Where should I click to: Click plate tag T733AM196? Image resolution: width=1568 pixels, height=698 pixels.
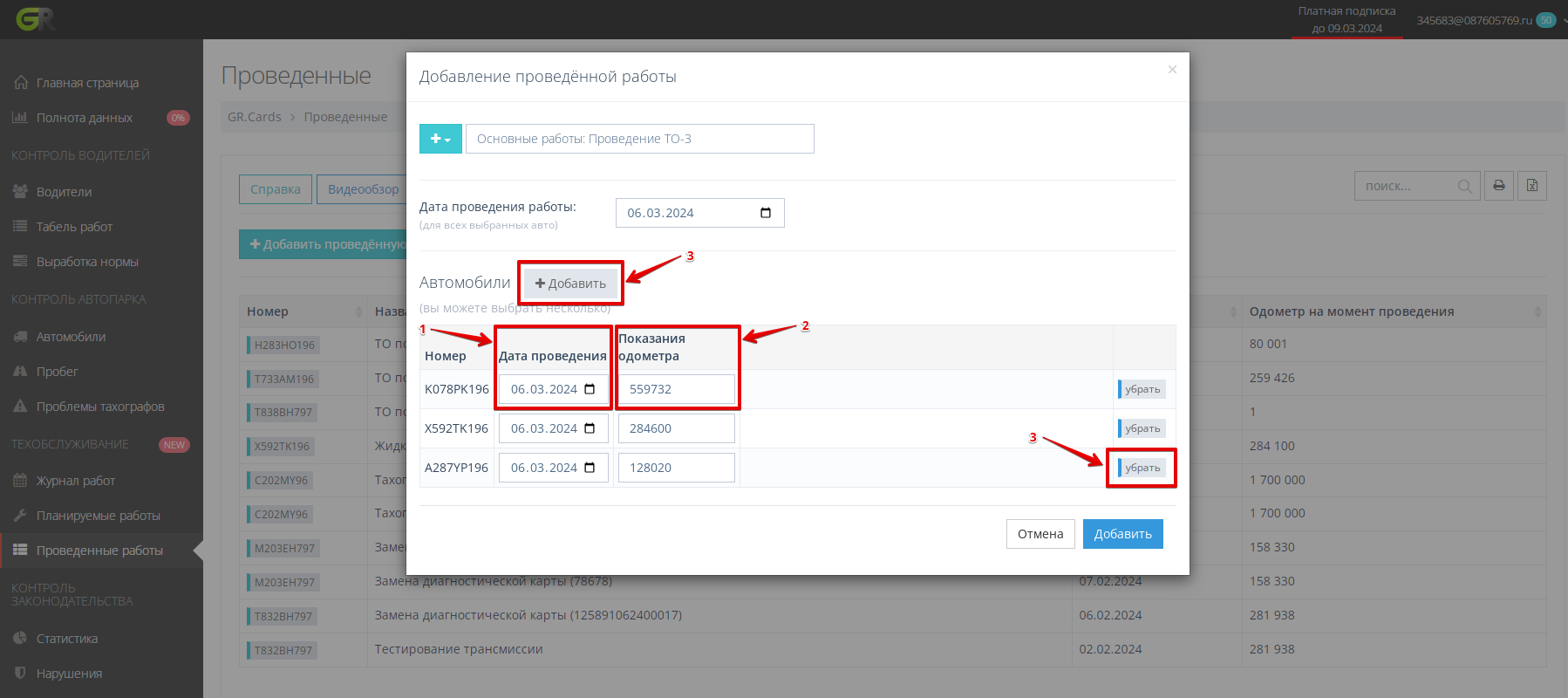283,379
